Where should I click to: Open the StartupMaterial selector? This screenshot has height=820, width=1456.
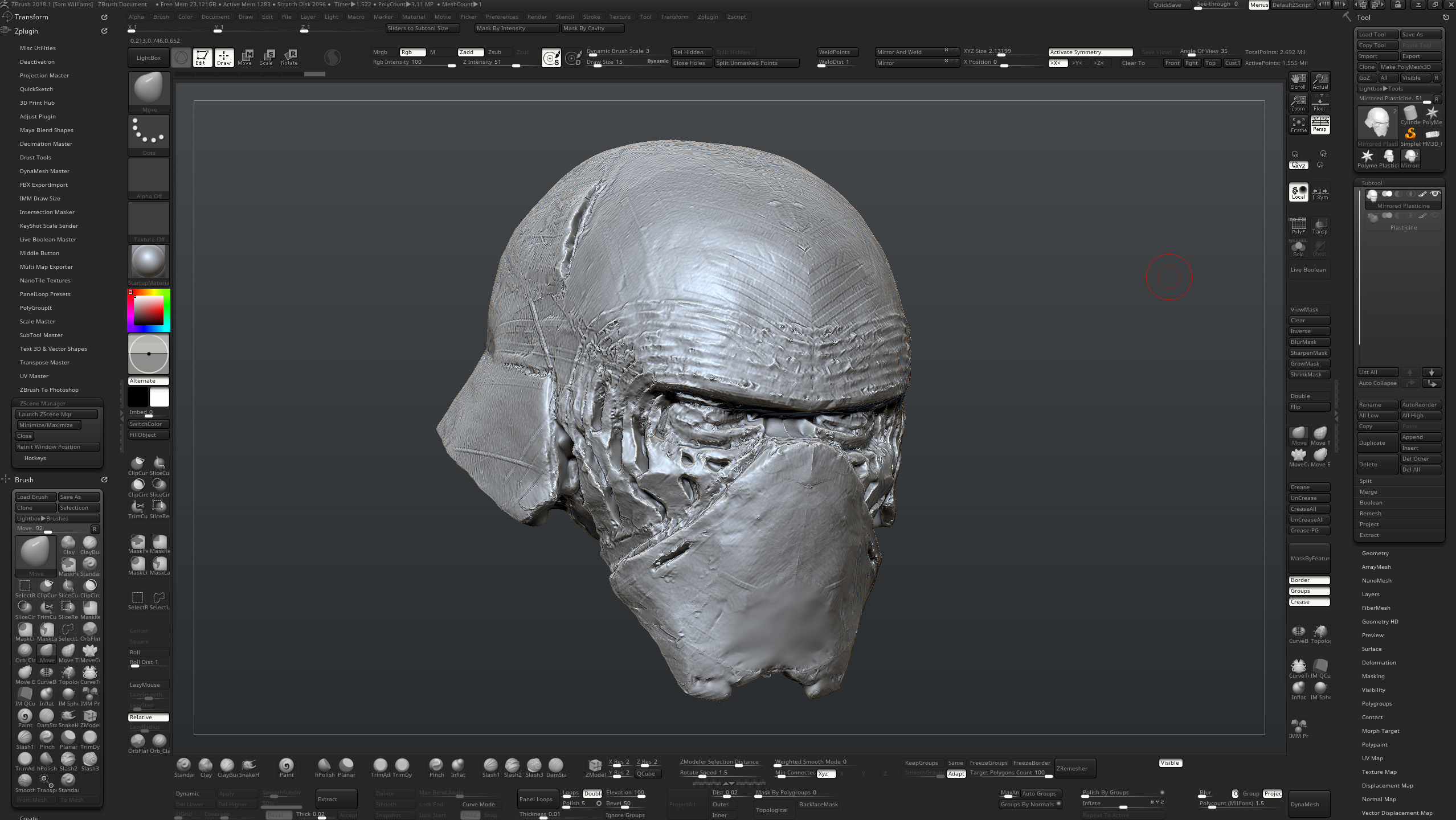[149, 265]
